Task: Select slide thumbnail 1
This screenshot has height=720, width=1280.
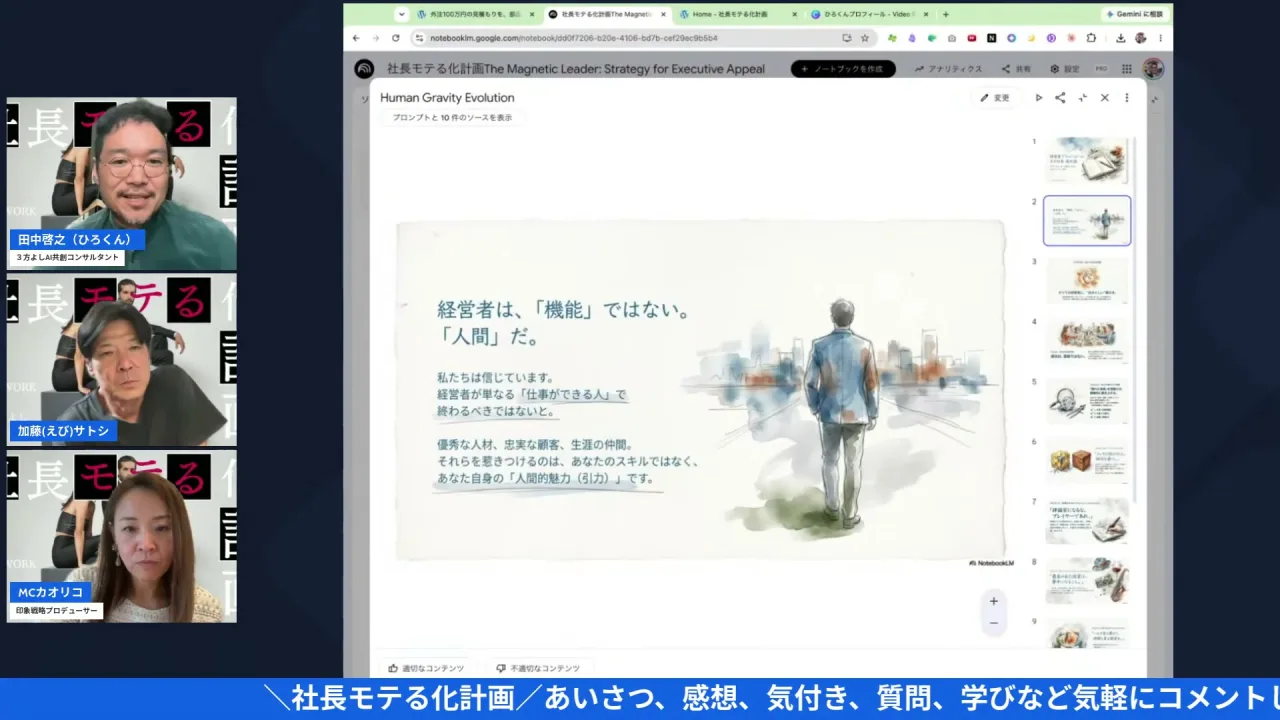Action: (1087, 160)
